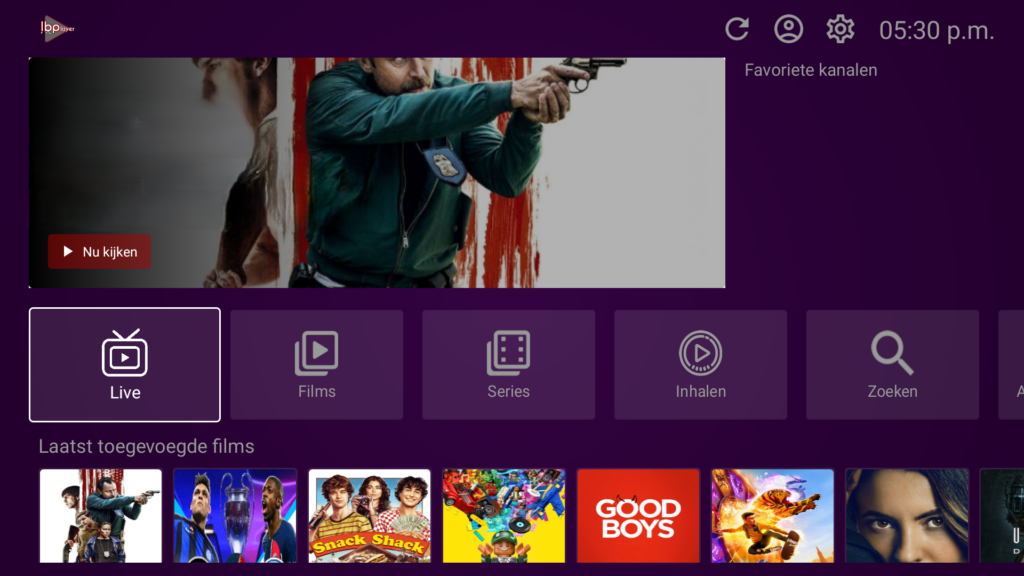Open the user profile icon
Image resolution: width=1024 pixels, height=576 pixels.
coord(788,29)
